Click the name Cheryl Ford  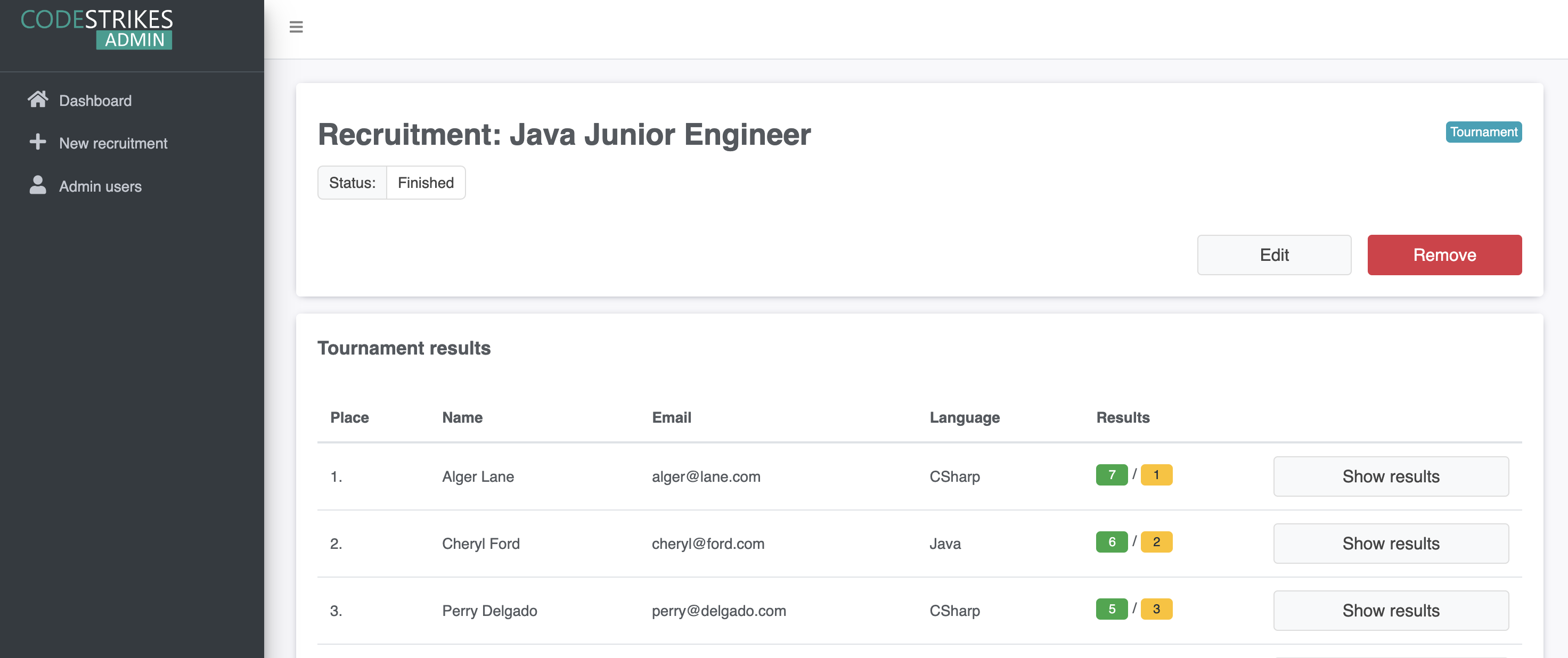point(481,543)
